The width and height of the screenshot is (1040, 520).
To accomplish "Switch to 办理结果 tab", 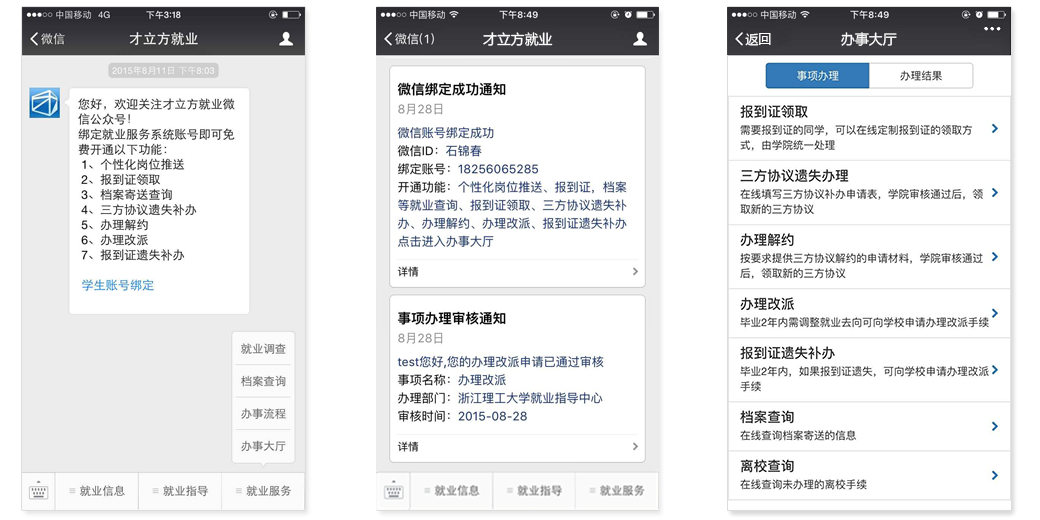I will pyautogui.click(x=921, y=76).
